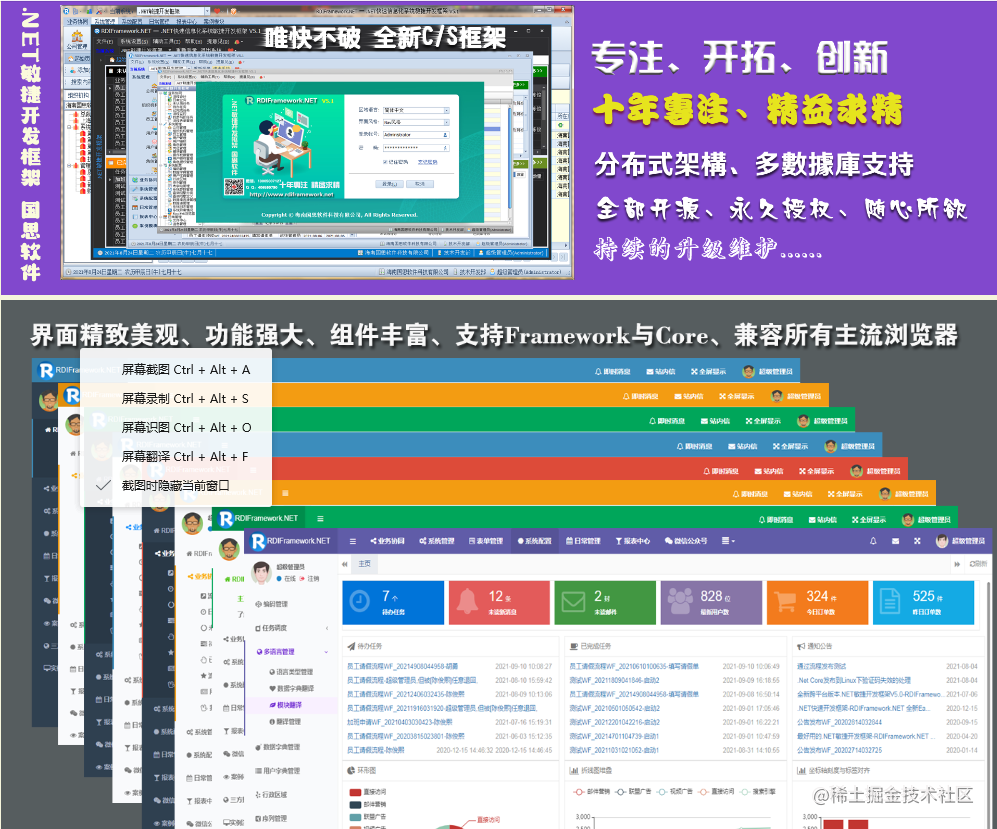Click RDIFramework.NET logo in purple front window
The image size is (997, 829).
[291, 541]
